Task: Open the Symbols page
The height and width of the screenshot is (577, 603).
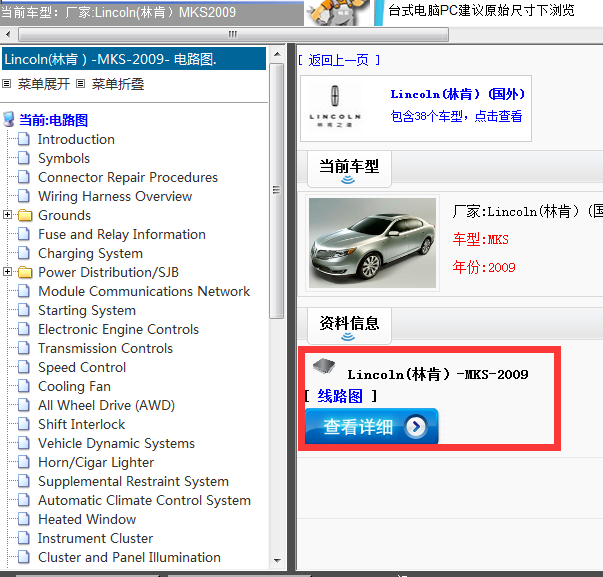Action: click(64, 158)
